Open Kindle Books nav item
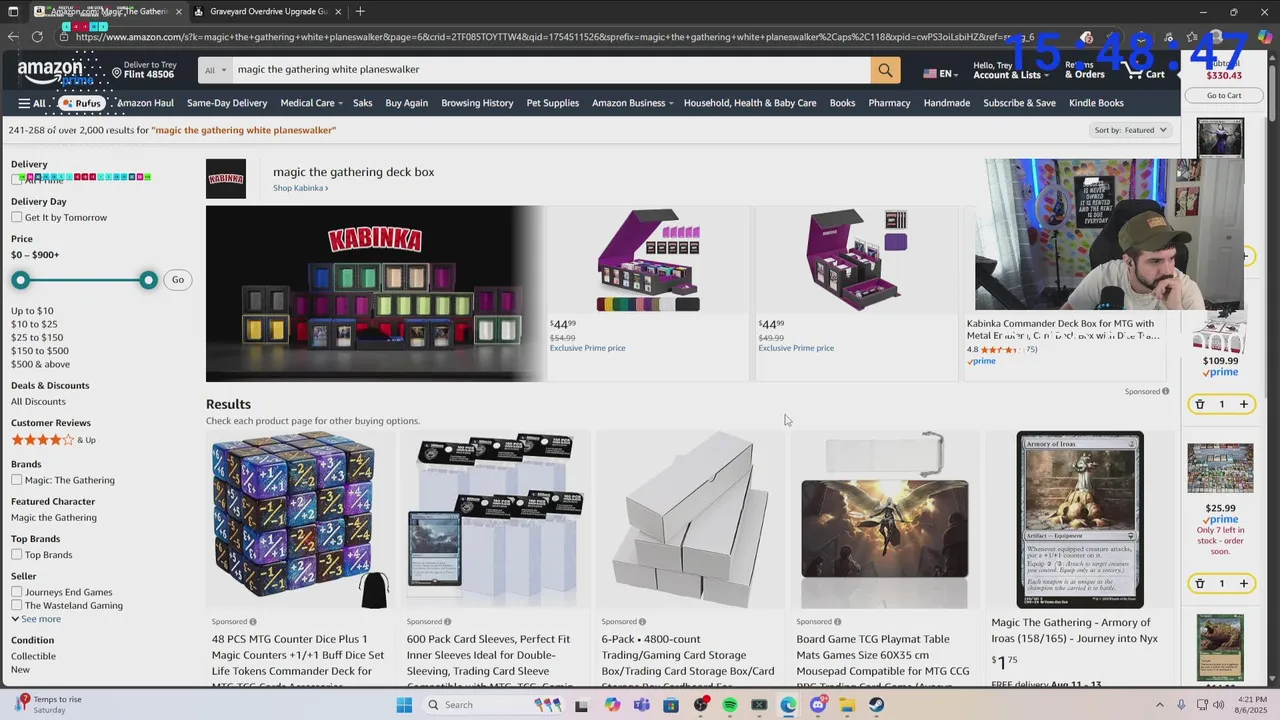The image size is (1280, 720). click(1096, 103)
